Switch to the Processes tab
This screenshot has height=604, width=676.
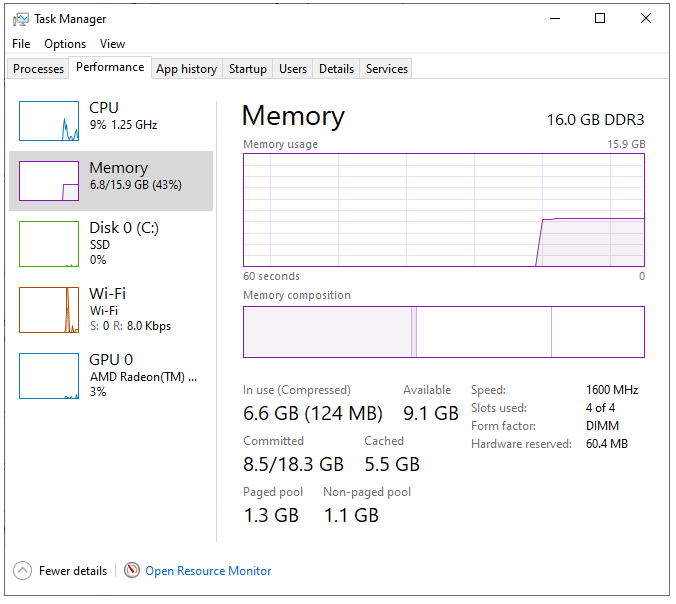(38, 69)
